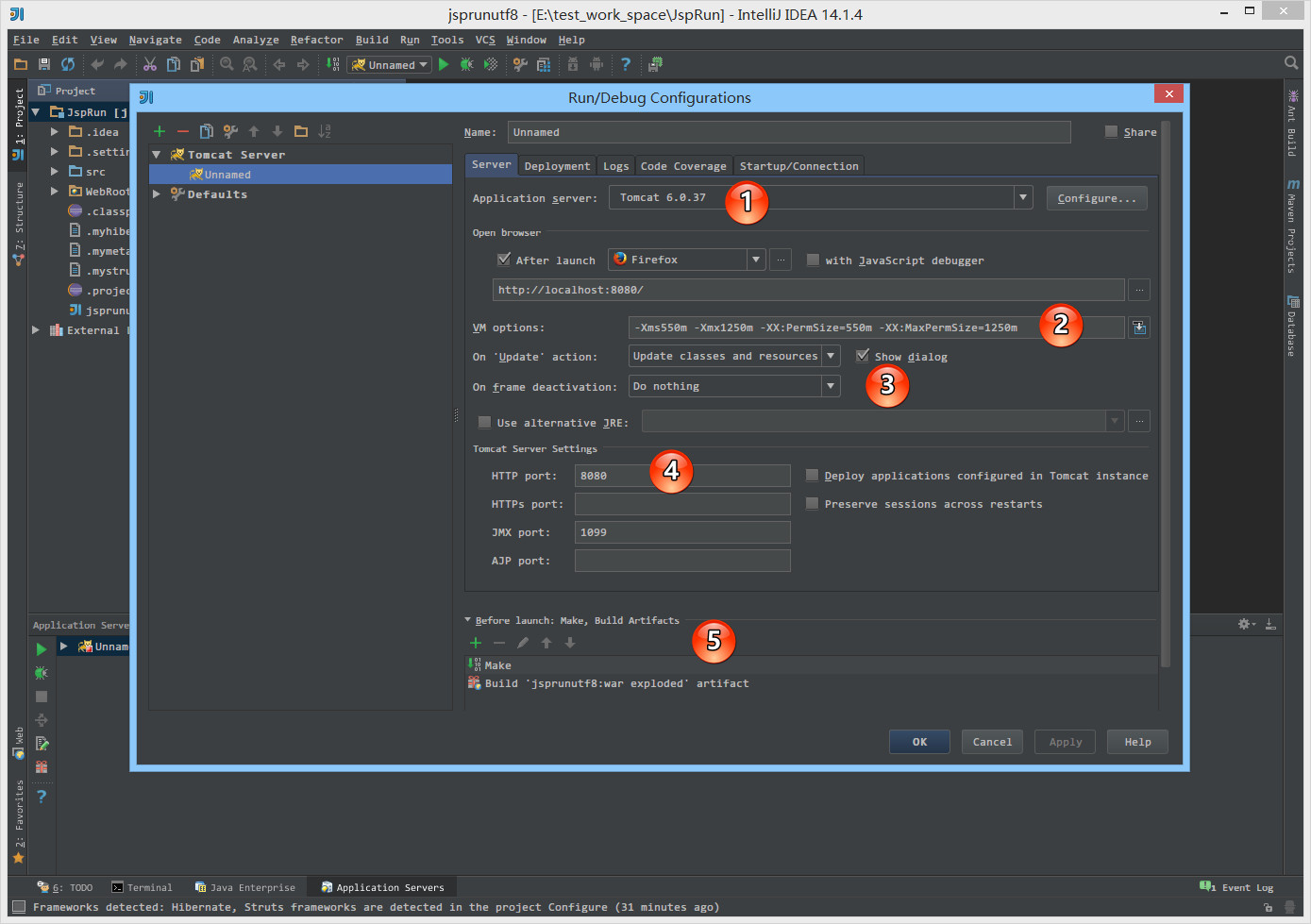Switch to the Deployment tab
The image size is (1311, 924).
click(557, 166)
